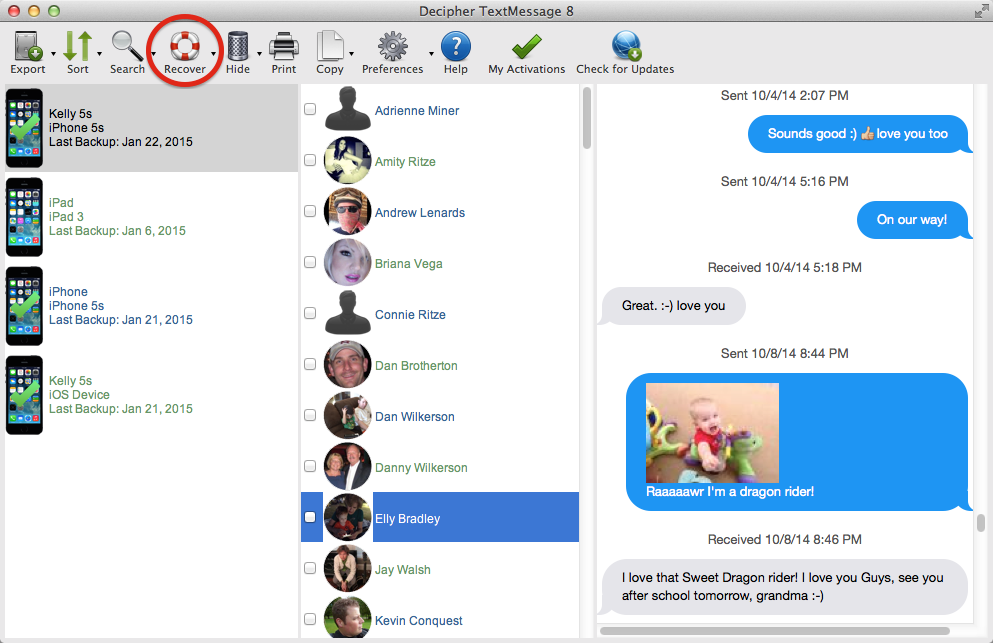Click the message pane vertical scrollbar thumb
993x643 pixels.
(x=980, y=523)
